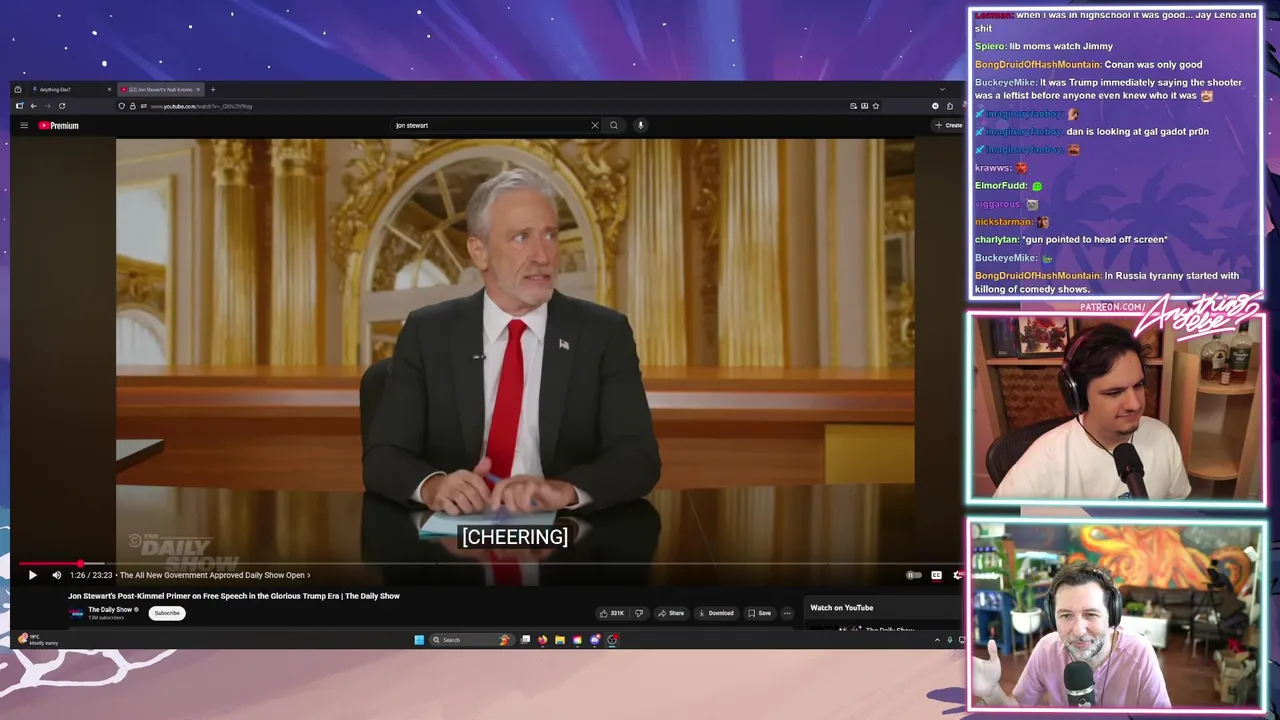This screenshot has width=1280, height=720.
Task: Click The Daily Show channel avatar
Action: 76,613
